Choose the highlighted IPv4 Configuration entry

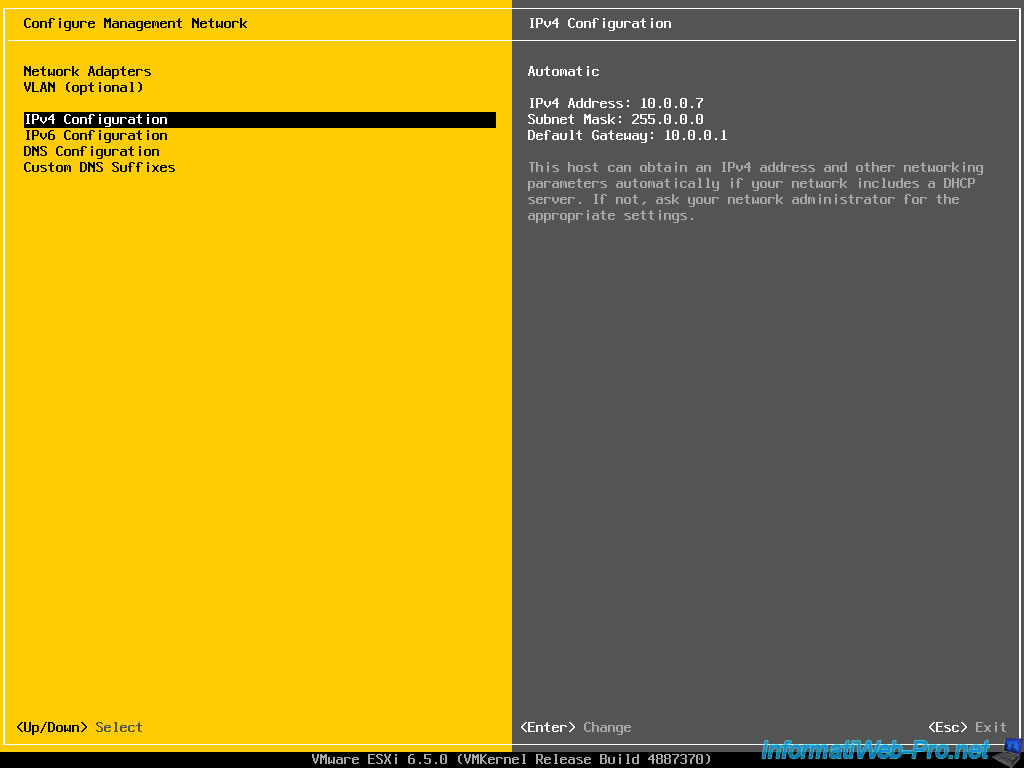click(x=259, y=120)
